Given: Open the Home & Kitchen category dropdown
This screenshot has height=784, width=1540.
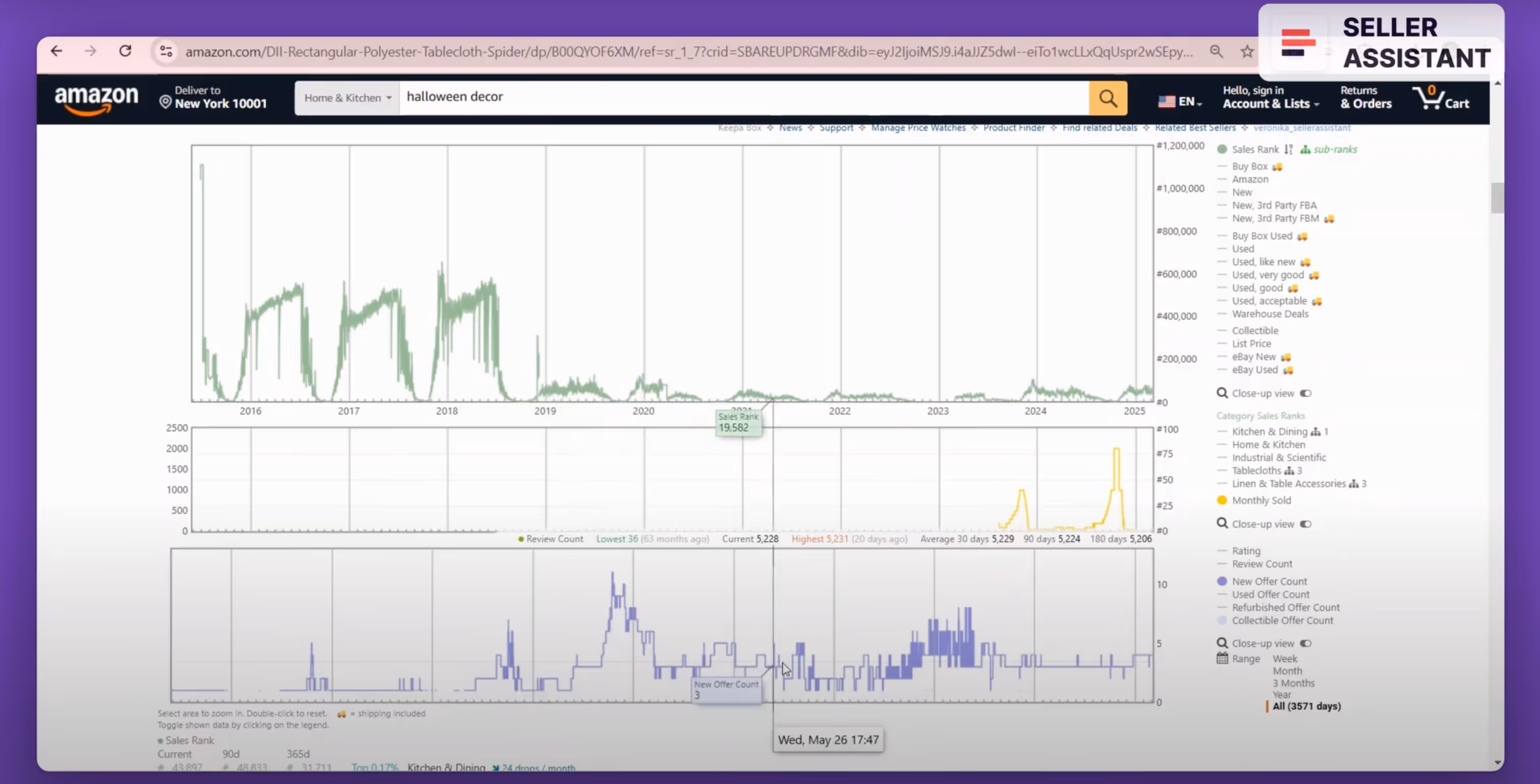Looking at the screenshot, I should [347, 98].
